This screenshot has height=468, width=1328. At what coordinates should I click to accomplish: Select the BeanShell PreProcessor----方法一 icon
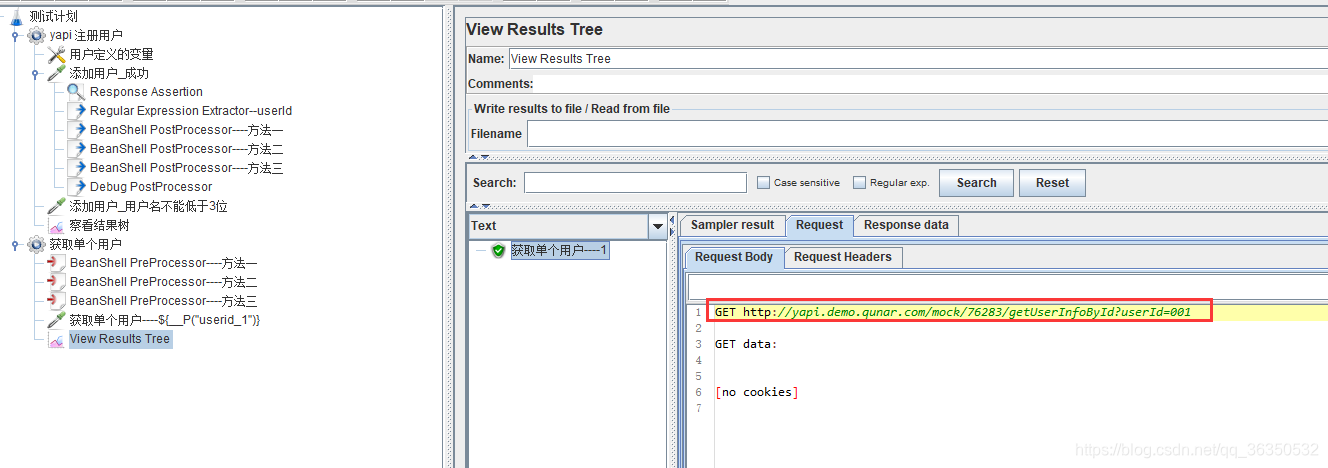(x=57, y=263)
